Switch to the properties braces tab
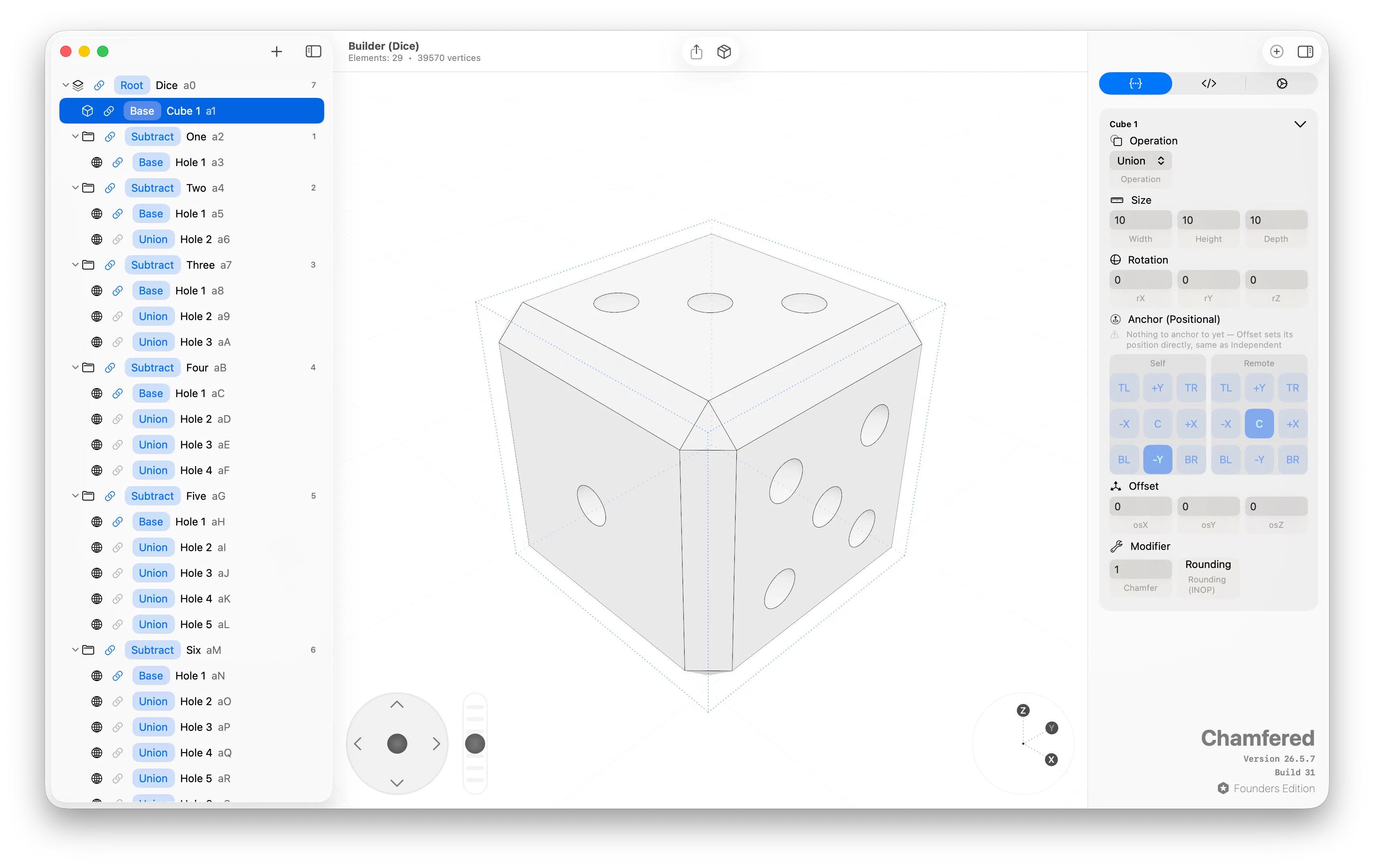The width and height of the screenshot is (1374, 868). 1135,83
